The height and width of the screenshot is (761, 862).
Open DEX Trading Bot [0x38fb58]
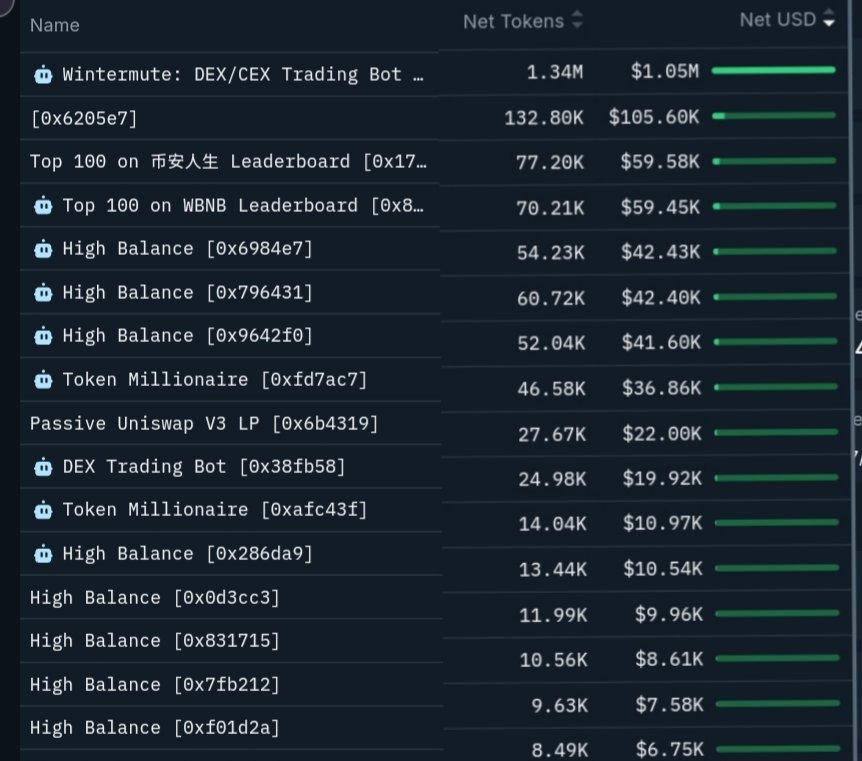point(204,467)
